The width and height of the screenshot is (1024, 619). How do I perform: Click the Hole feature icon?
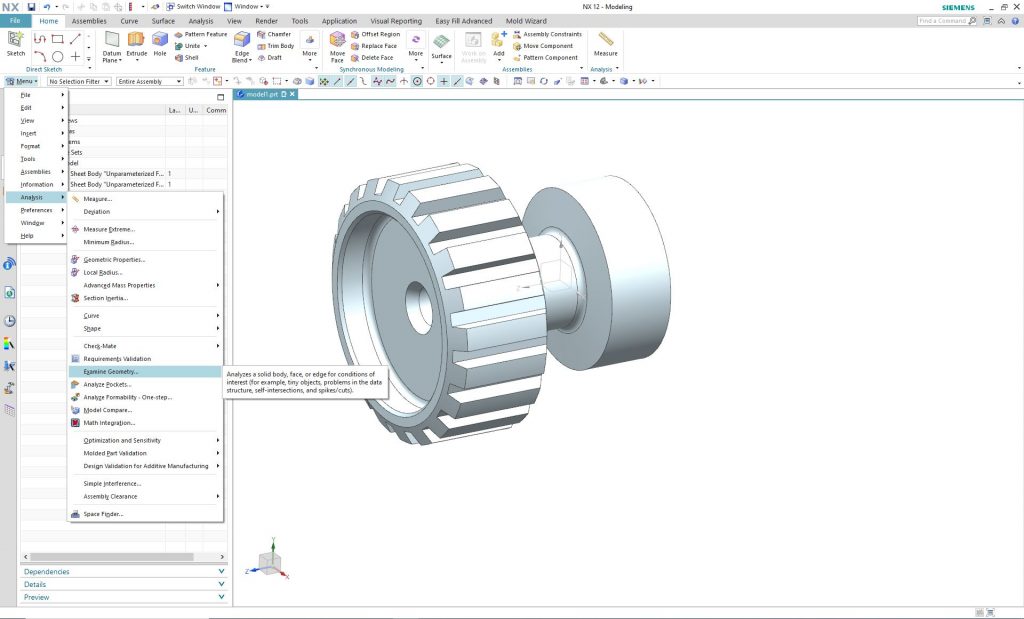[160, 42]
